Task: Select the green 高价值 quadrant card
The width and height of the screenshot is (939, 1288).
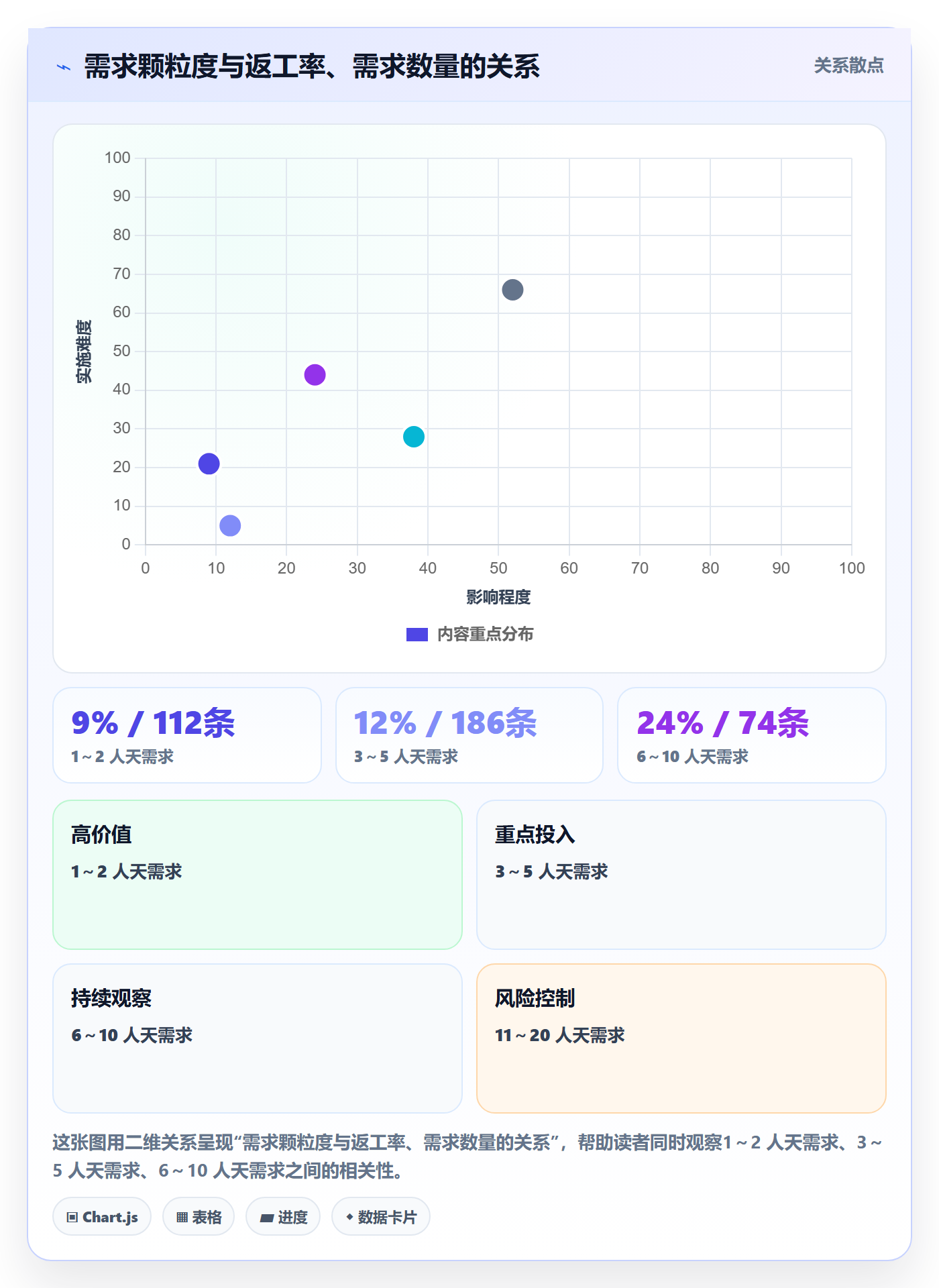Action: click(258, 875)
